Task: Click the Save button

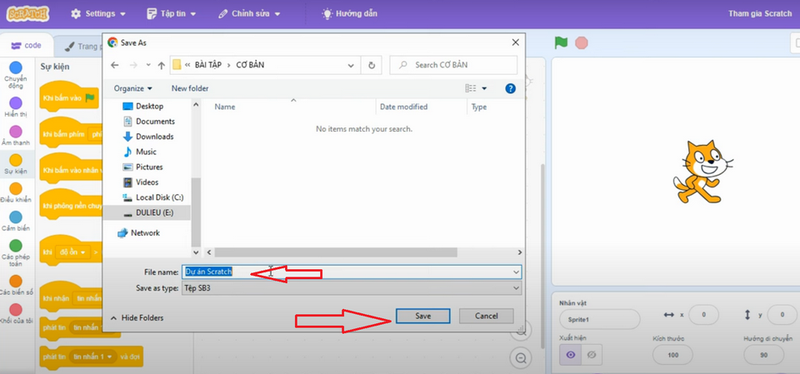Action: coord(423,316)
